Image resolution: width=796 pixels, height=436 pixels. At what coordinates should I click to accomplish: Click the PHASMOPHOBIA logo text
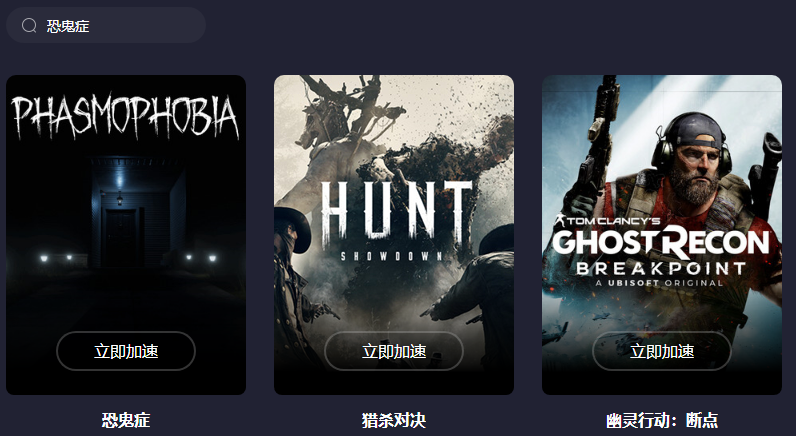pyautogui.click(x=125, y=118)
